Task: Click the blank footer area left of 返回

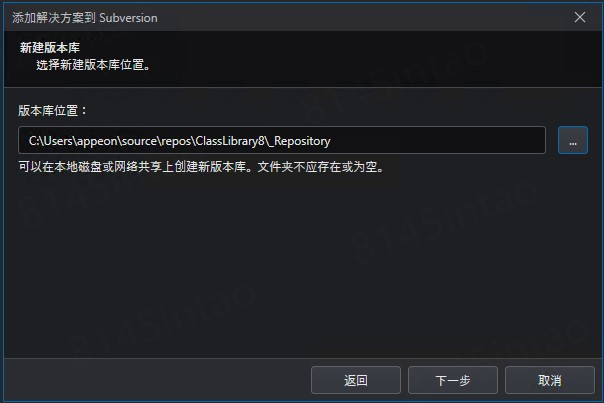Action: pos(157,380)
